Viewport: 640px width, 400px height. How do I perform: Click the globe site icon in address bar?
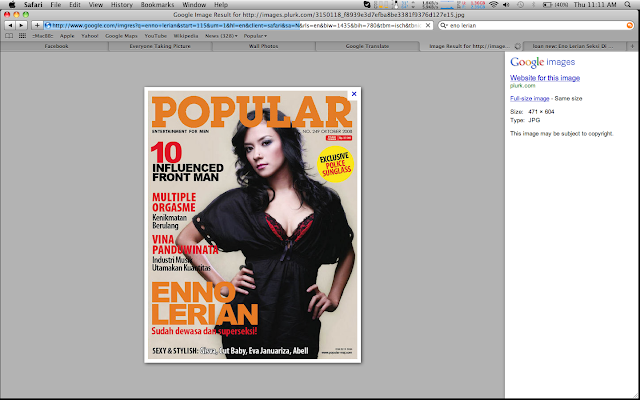click(48, 25)
